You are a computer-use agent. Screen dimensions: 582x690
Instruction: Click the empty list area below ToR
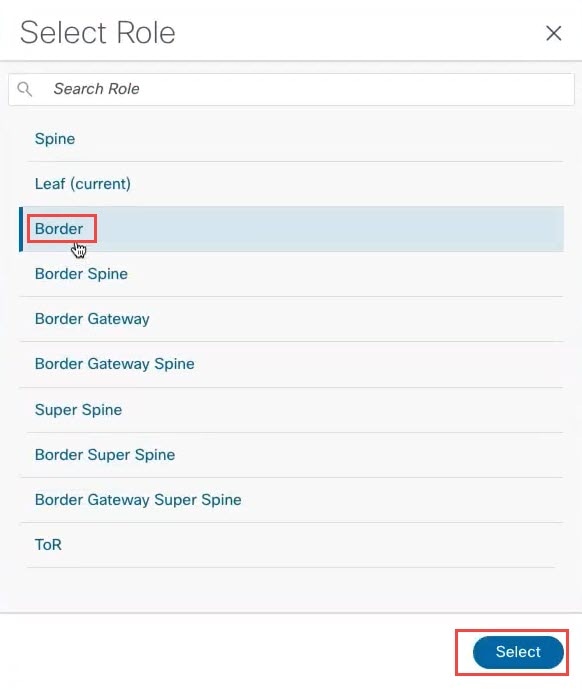pos(291,590)
